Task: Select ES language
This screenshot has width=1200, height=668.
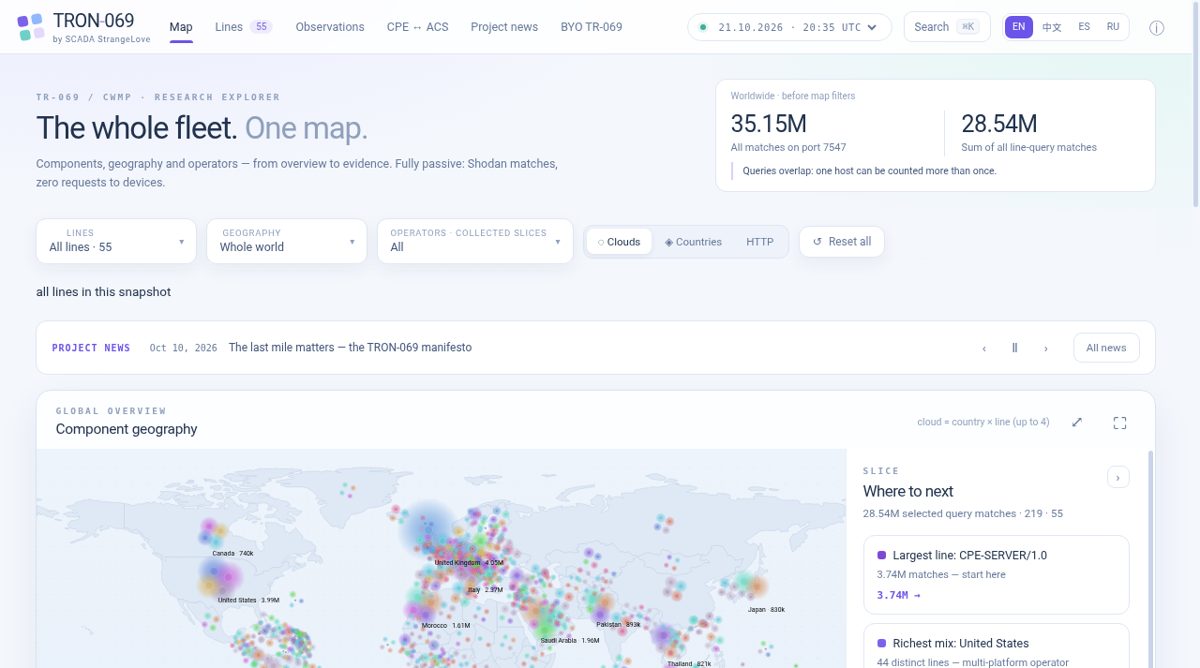Action: click(1084, 27)
